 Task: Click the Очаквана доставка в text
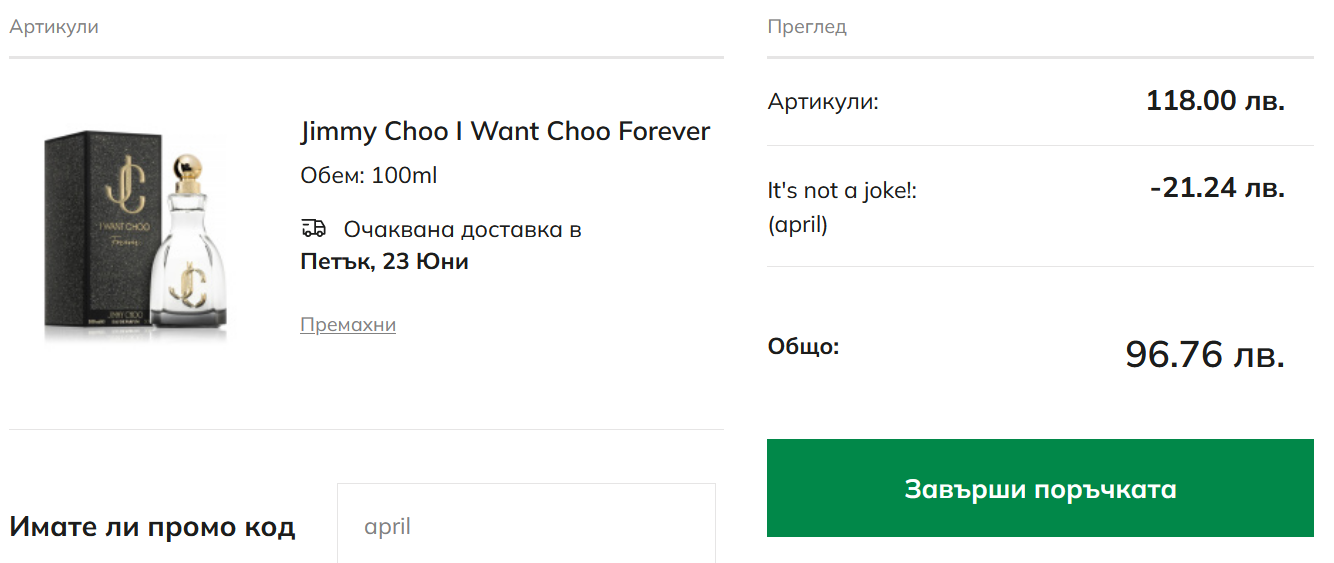pyautogui.click(x=462, y=230)
